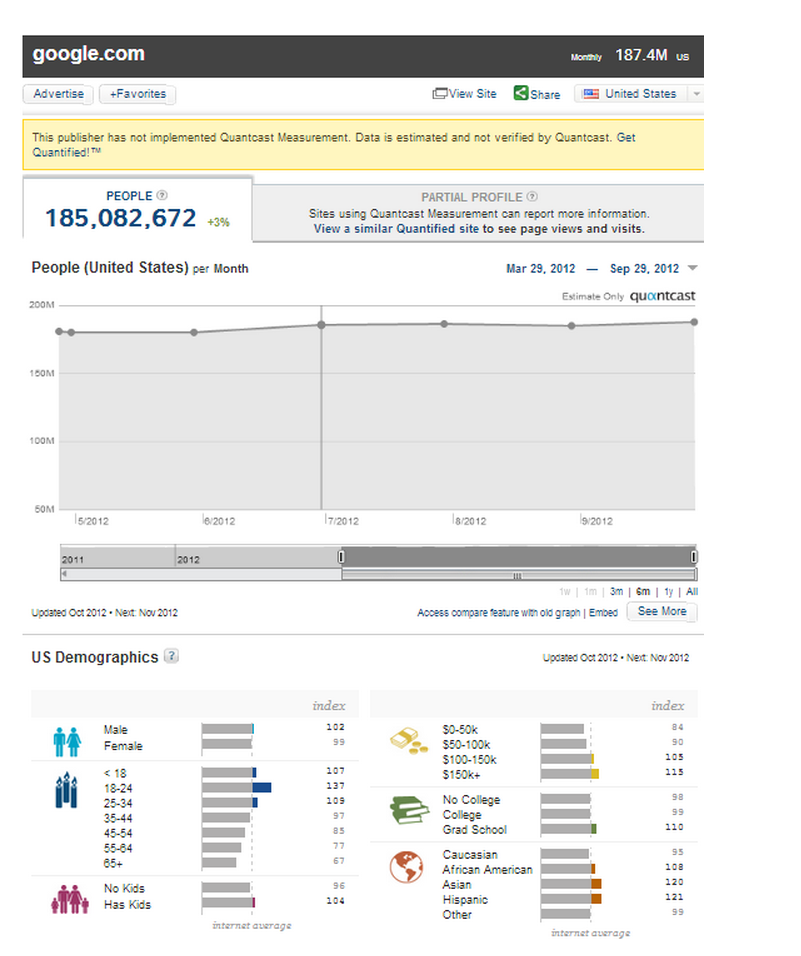Switch to the PARTIAL PROFILE tab
Image resolution: width=801 pixels, height=956 pixels.
point(479,212)
